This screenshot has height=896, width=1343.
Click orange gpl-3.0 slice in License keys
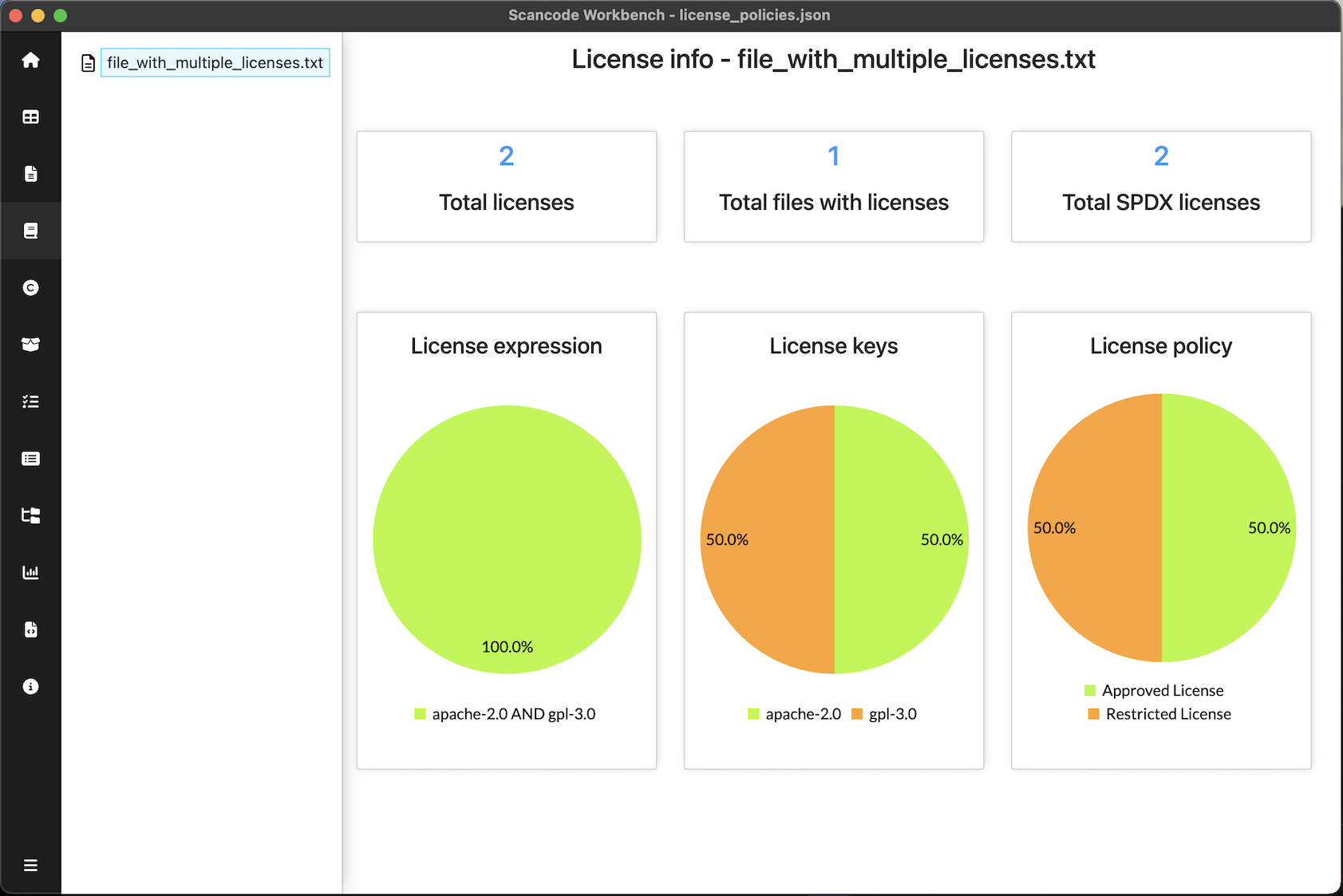[768, 539]
